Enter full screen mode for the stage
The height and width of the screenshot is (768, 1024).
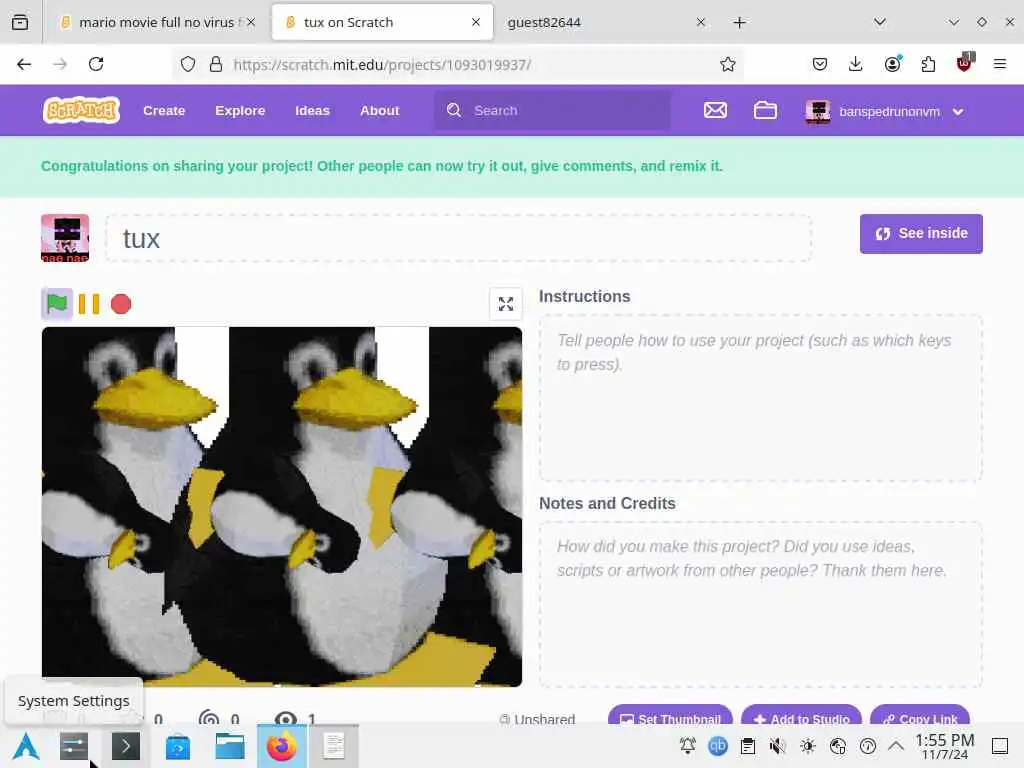505,304
